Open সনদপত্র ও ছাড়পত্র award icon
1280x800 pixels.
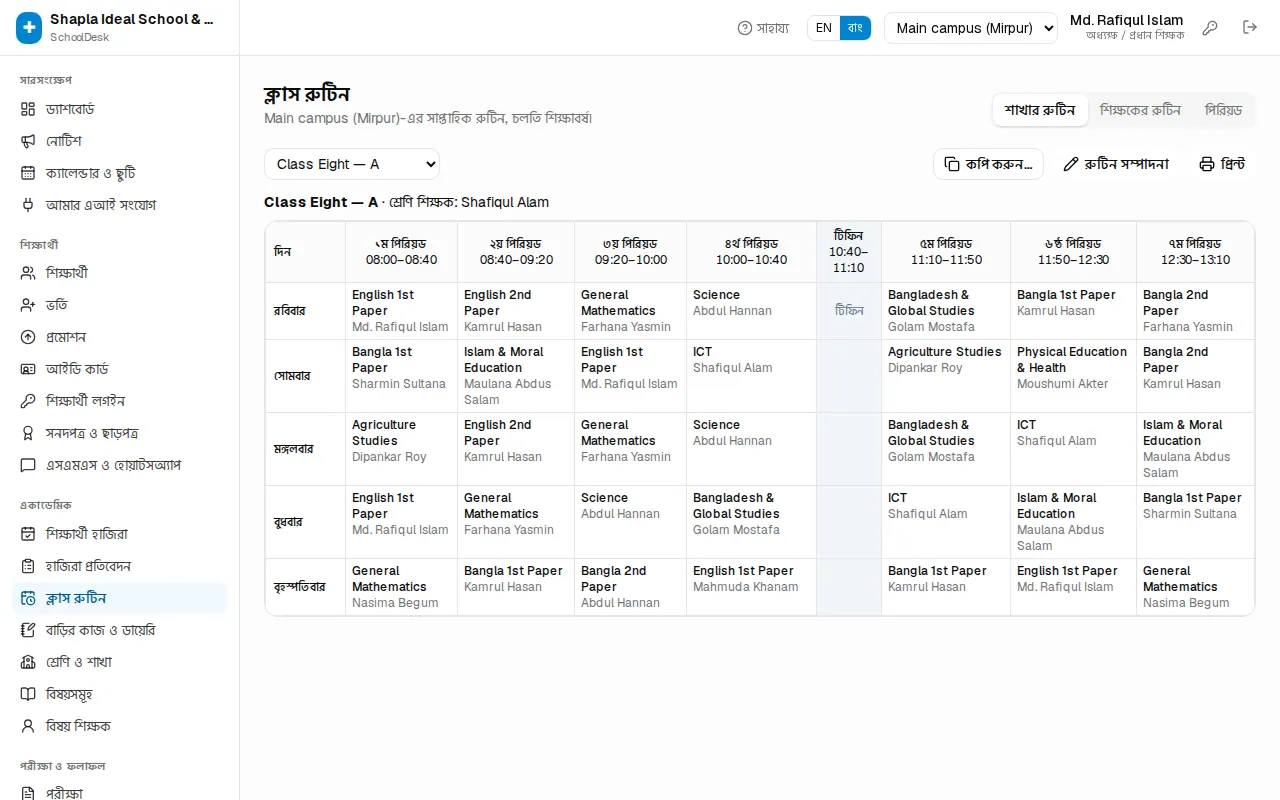coord(28,433)
